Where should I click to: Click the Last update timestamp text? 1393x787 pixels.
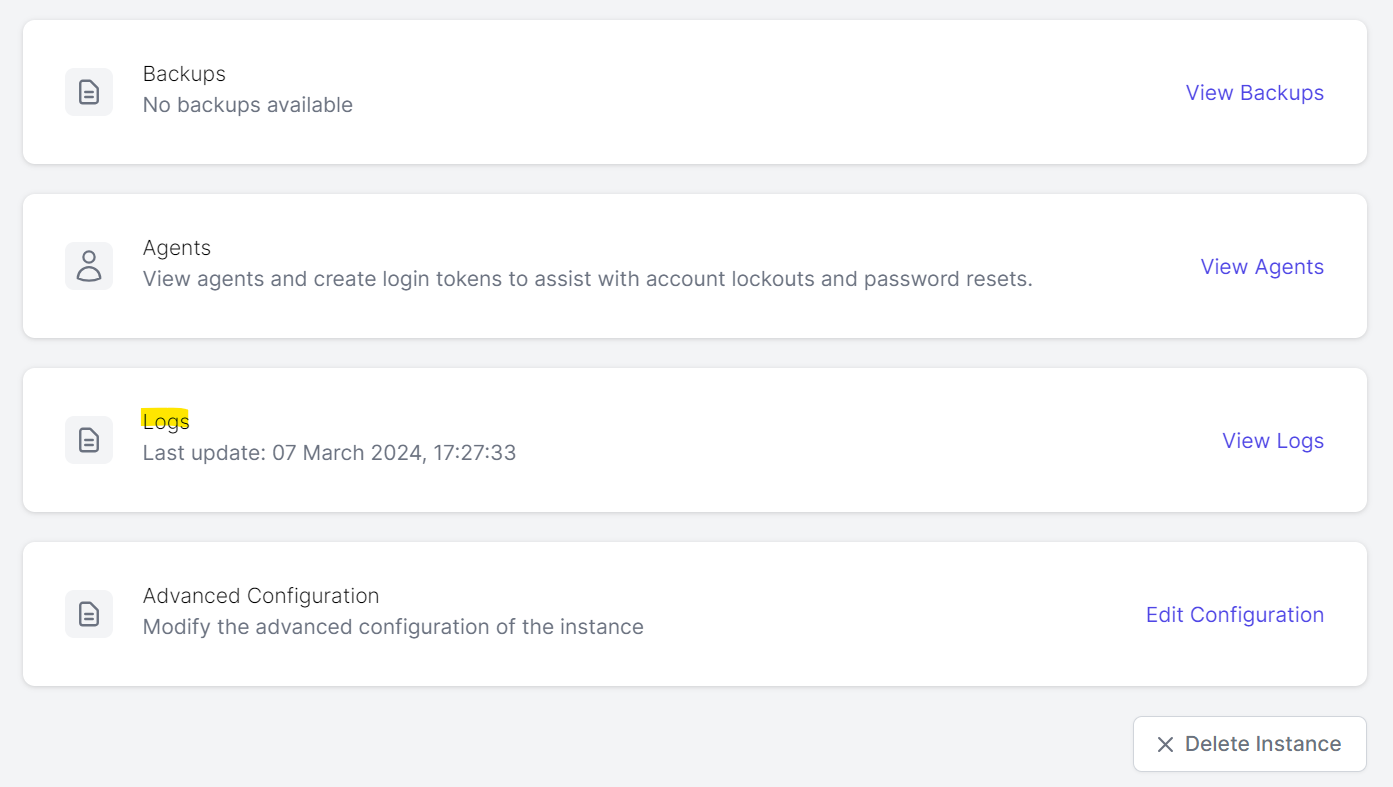pyautogui.click(x=329, y=453)
